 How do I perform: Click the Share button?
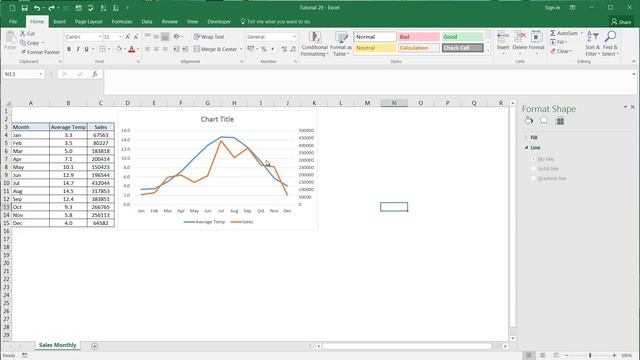coord(621,22)
